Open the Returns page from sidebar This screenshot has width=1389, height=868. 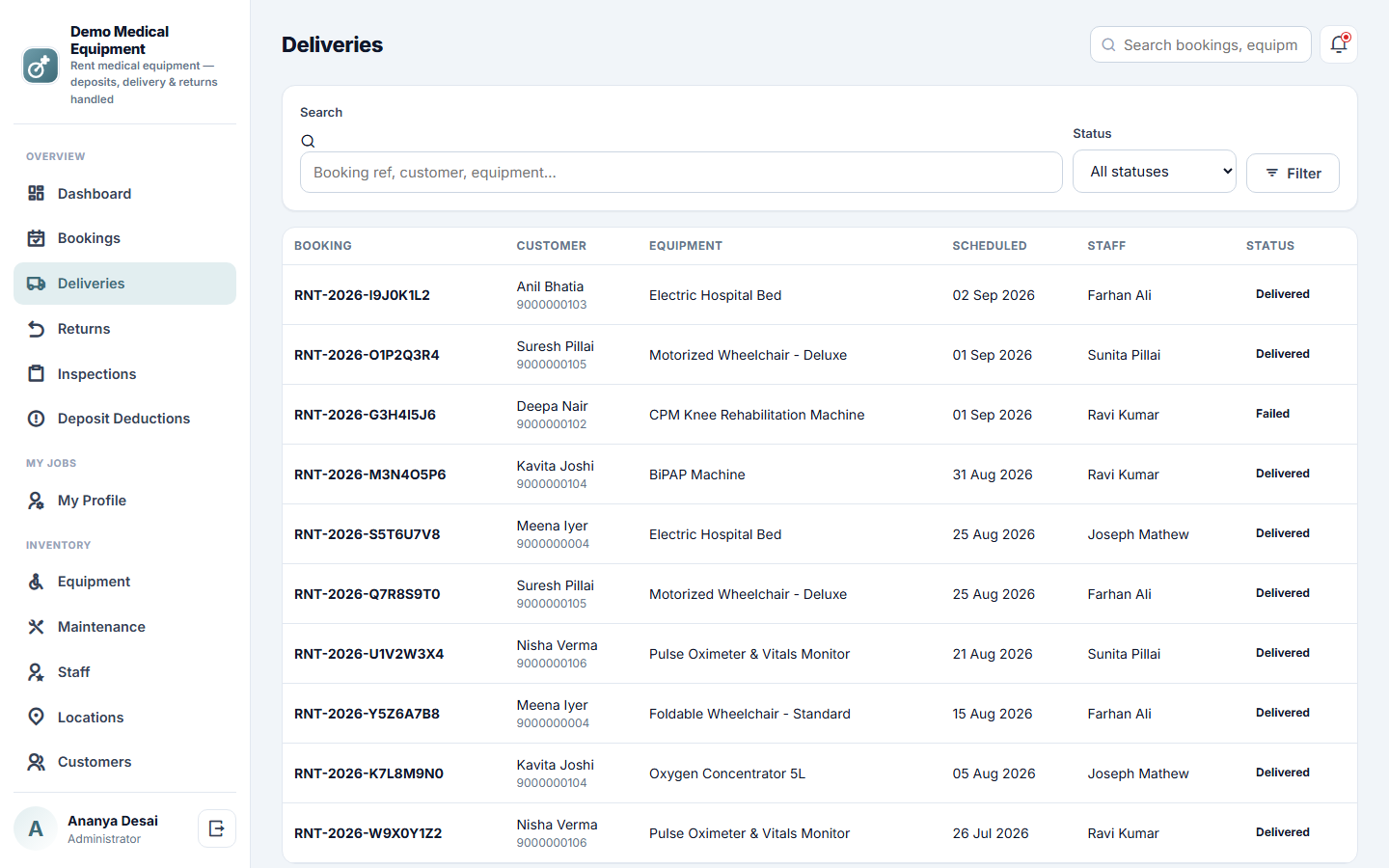coord(124,329)
